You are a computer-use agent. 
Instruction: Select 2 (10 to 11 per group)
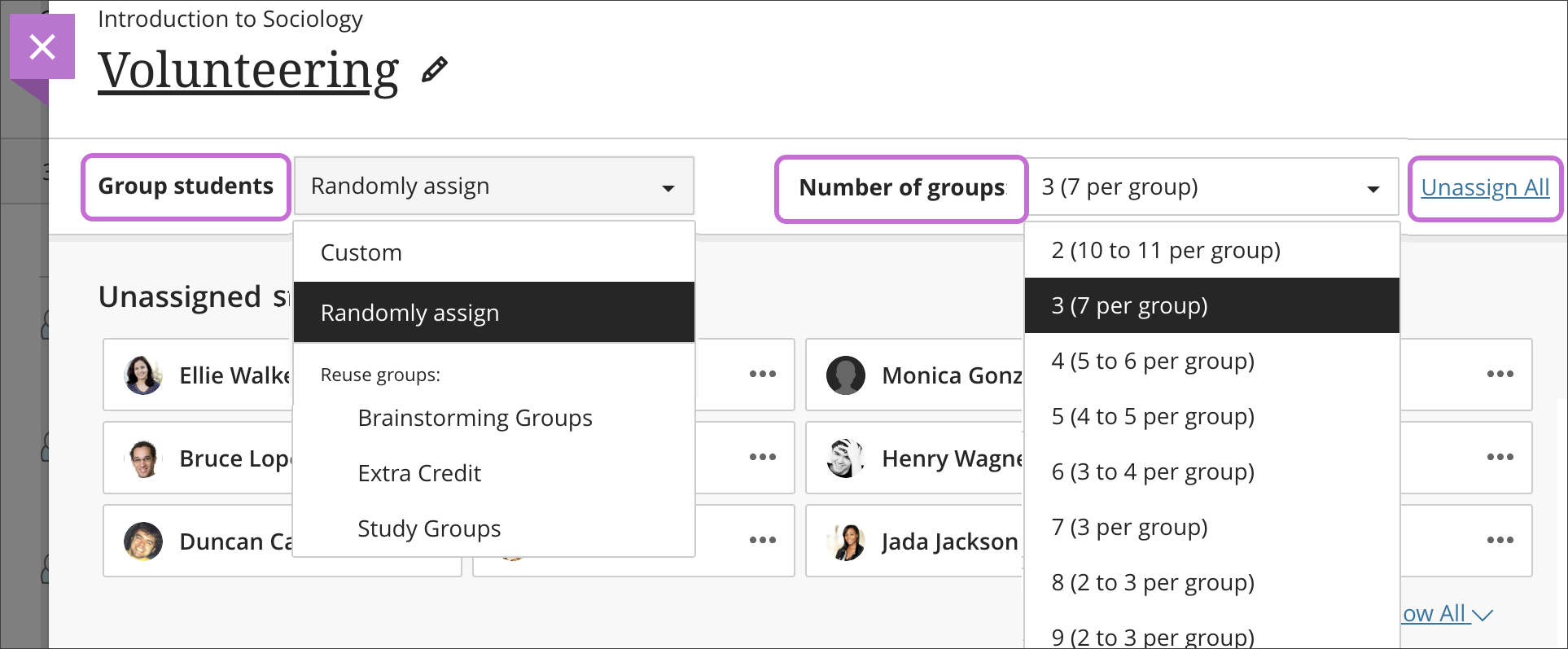(x=1166, y=250)
